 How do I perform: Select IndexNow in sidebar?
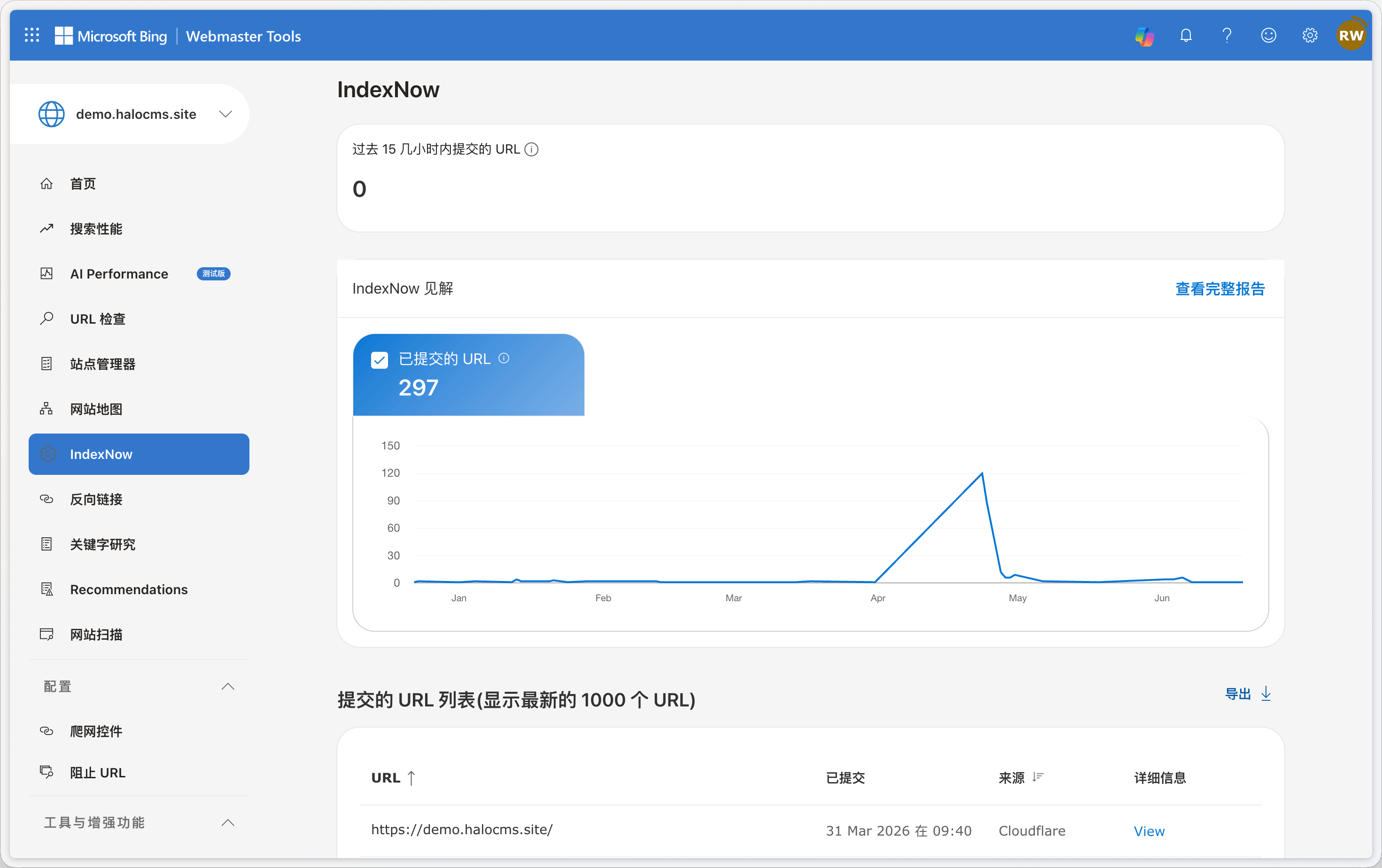click(139, 454)
